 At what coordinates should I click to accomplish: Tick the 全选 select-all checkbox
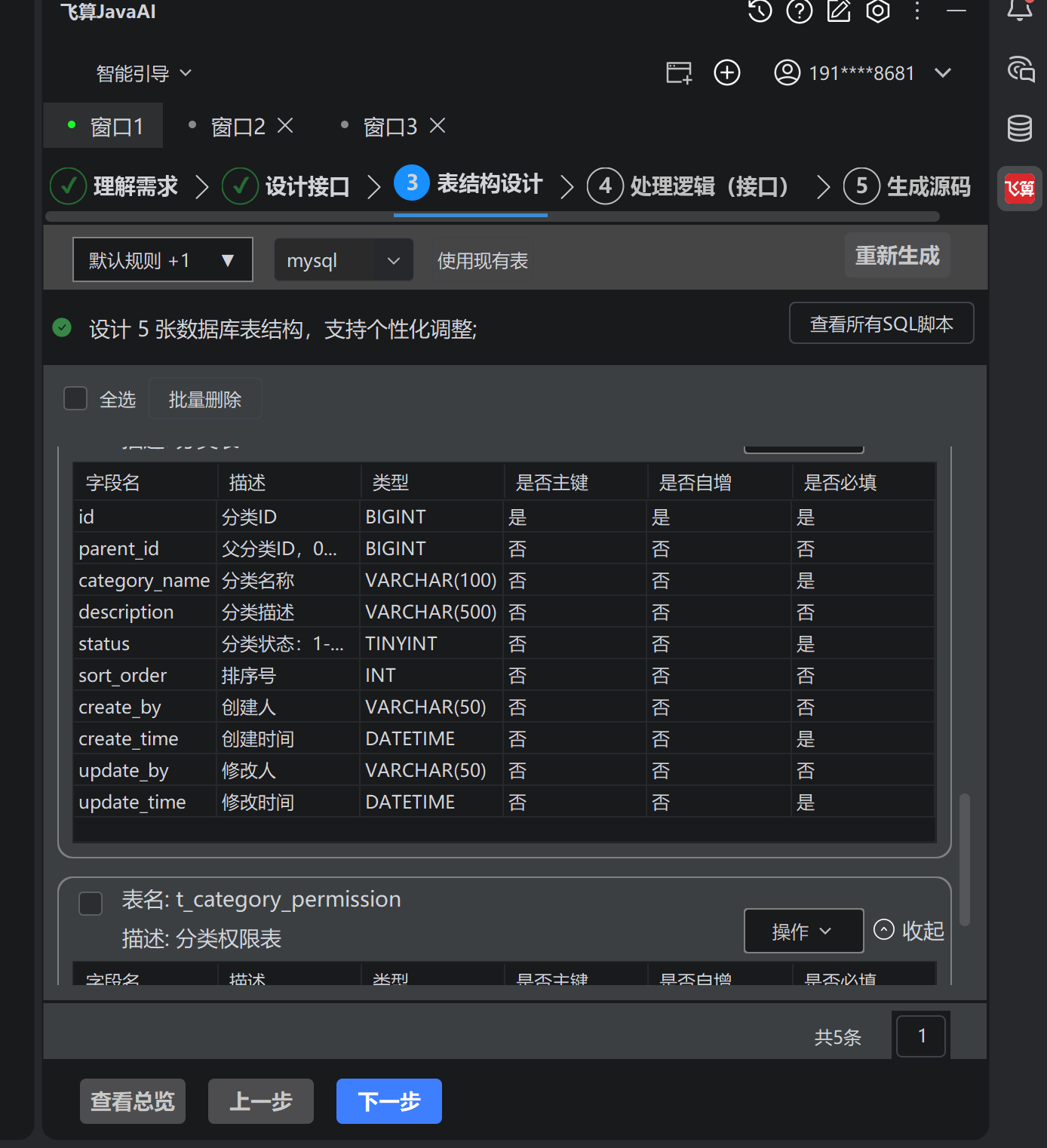[75, 398]
